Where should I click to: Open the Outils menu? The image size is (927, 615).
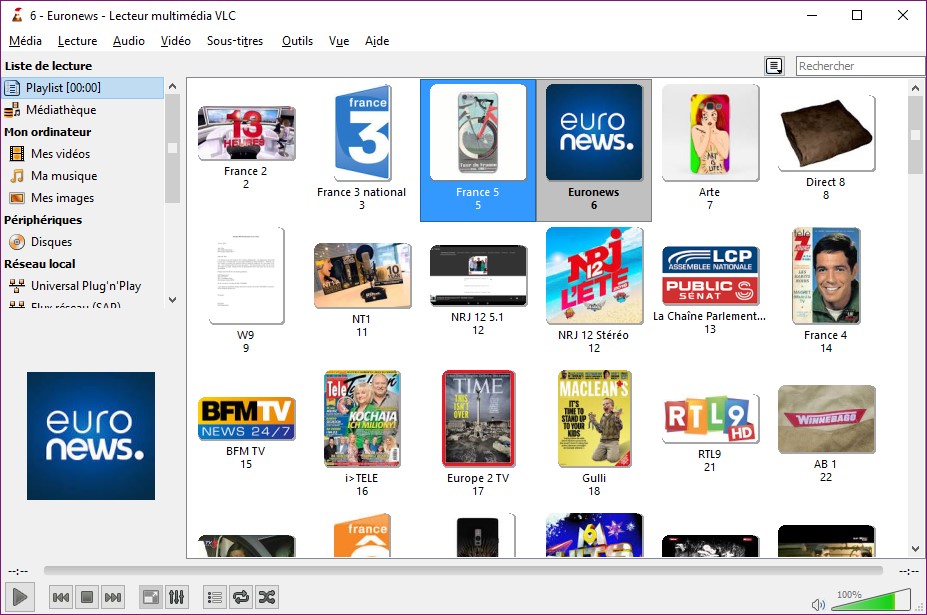click(297, 41)
